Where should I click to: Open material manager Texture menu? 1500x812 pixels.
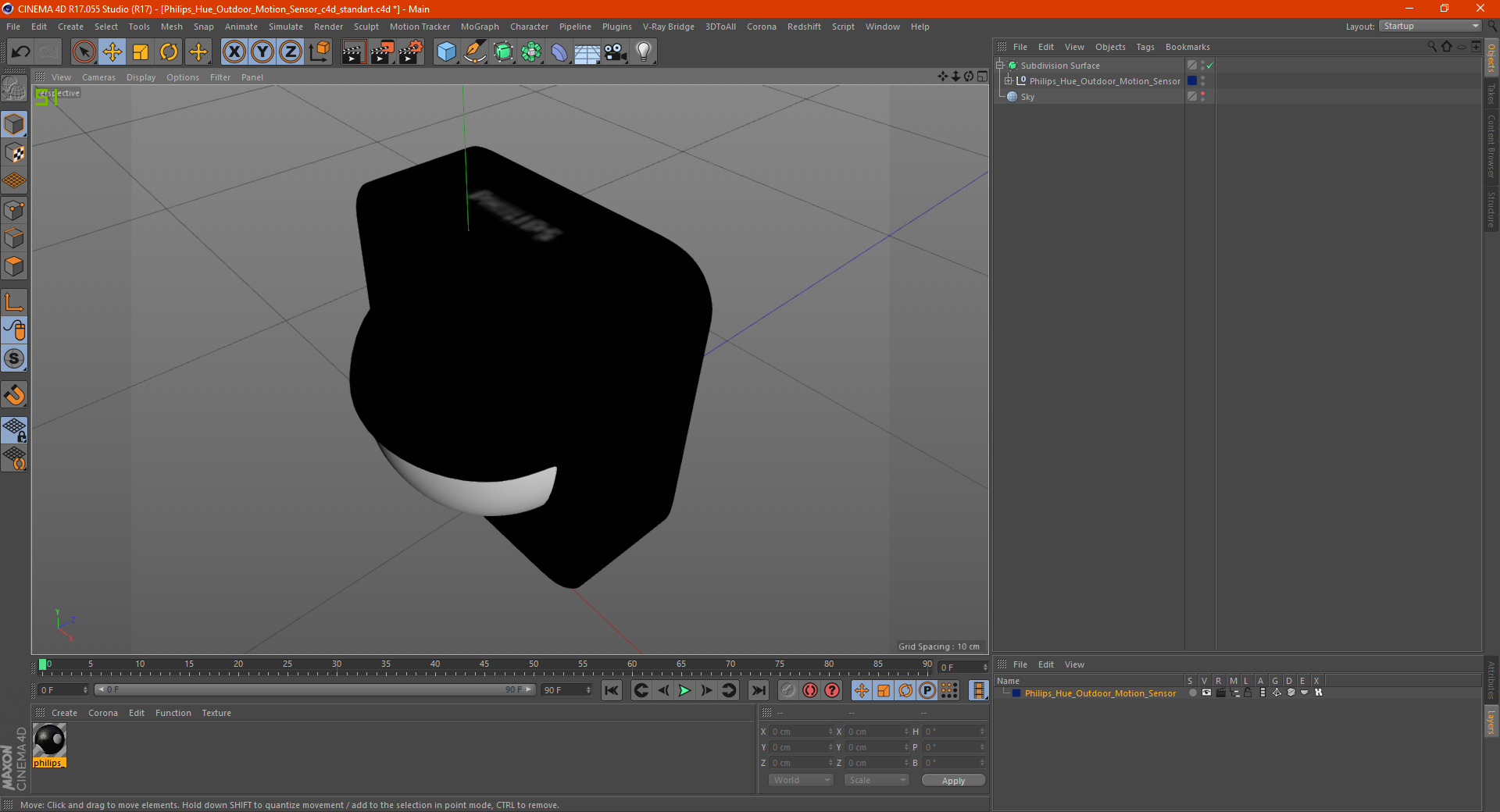click(216, 713)
